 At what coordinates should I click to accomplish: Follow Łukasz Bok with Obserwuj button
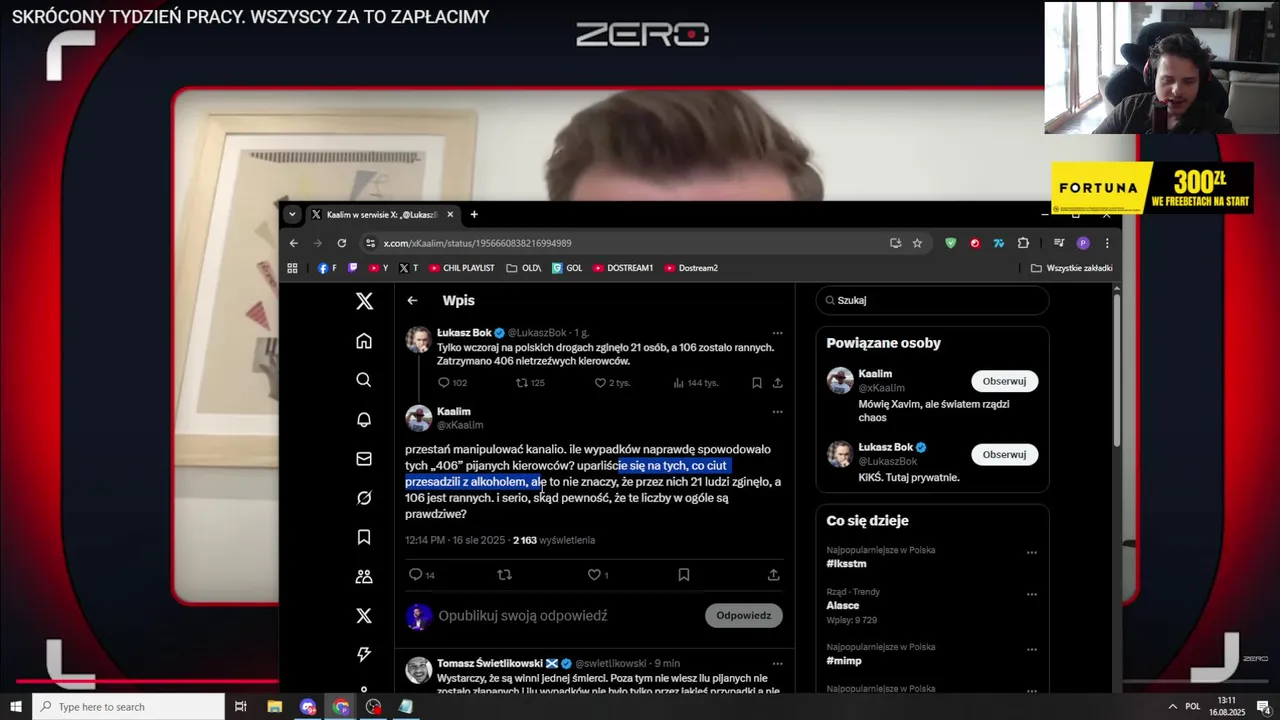pyautogui.click(x=1004, y=454)
